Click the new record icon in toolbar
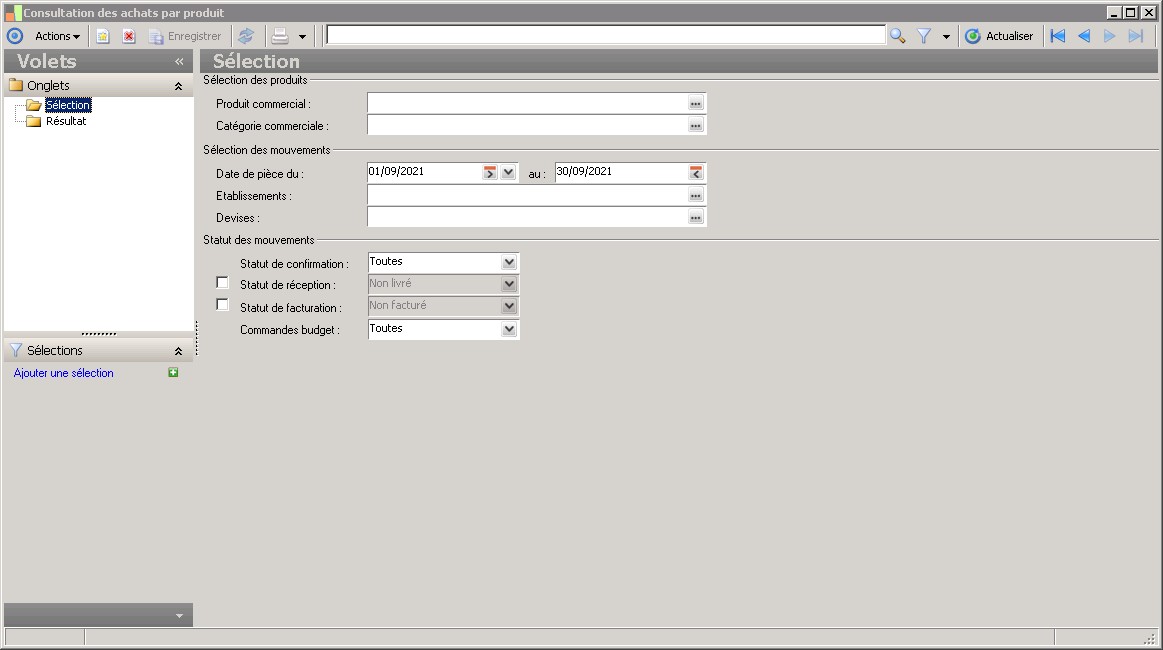Screen dimensions: 1163x650 pos(103,36)
